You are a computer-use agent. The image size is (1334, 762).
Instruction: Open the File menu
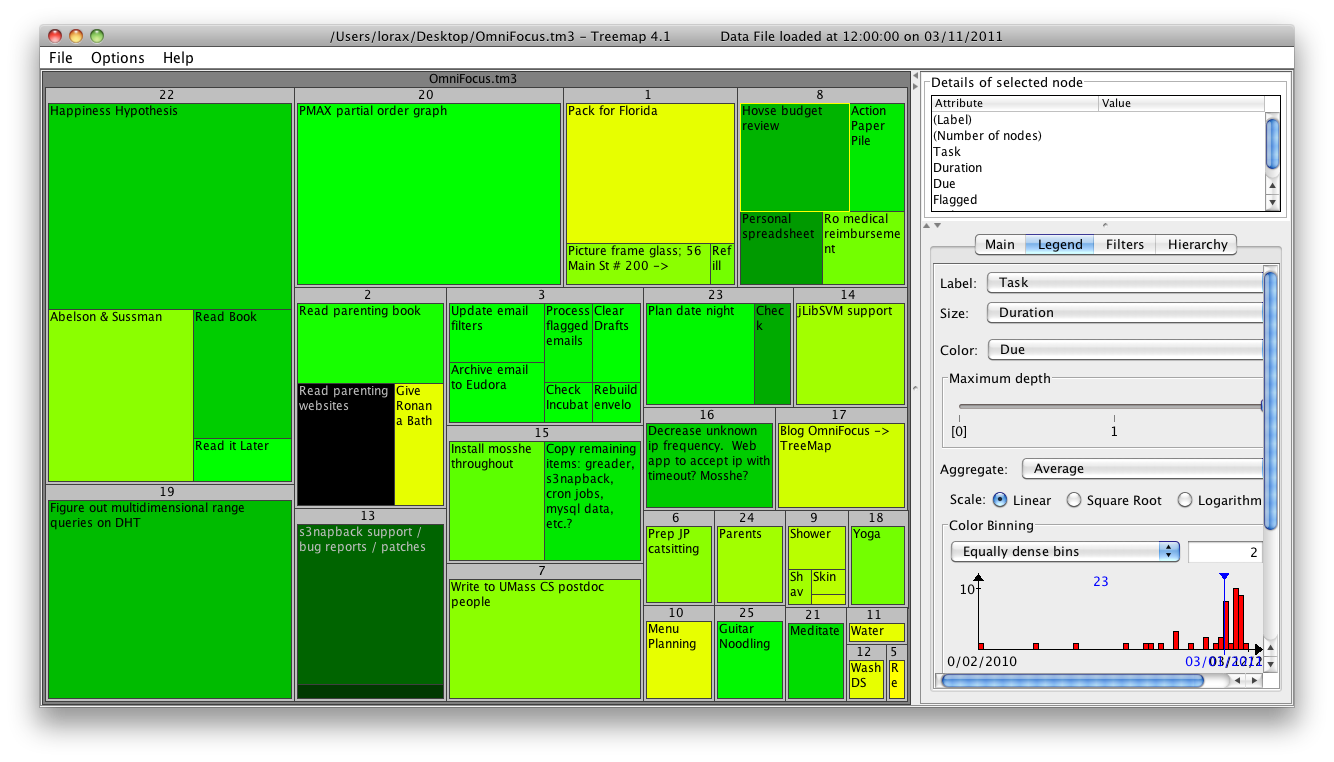pos(61,58)
